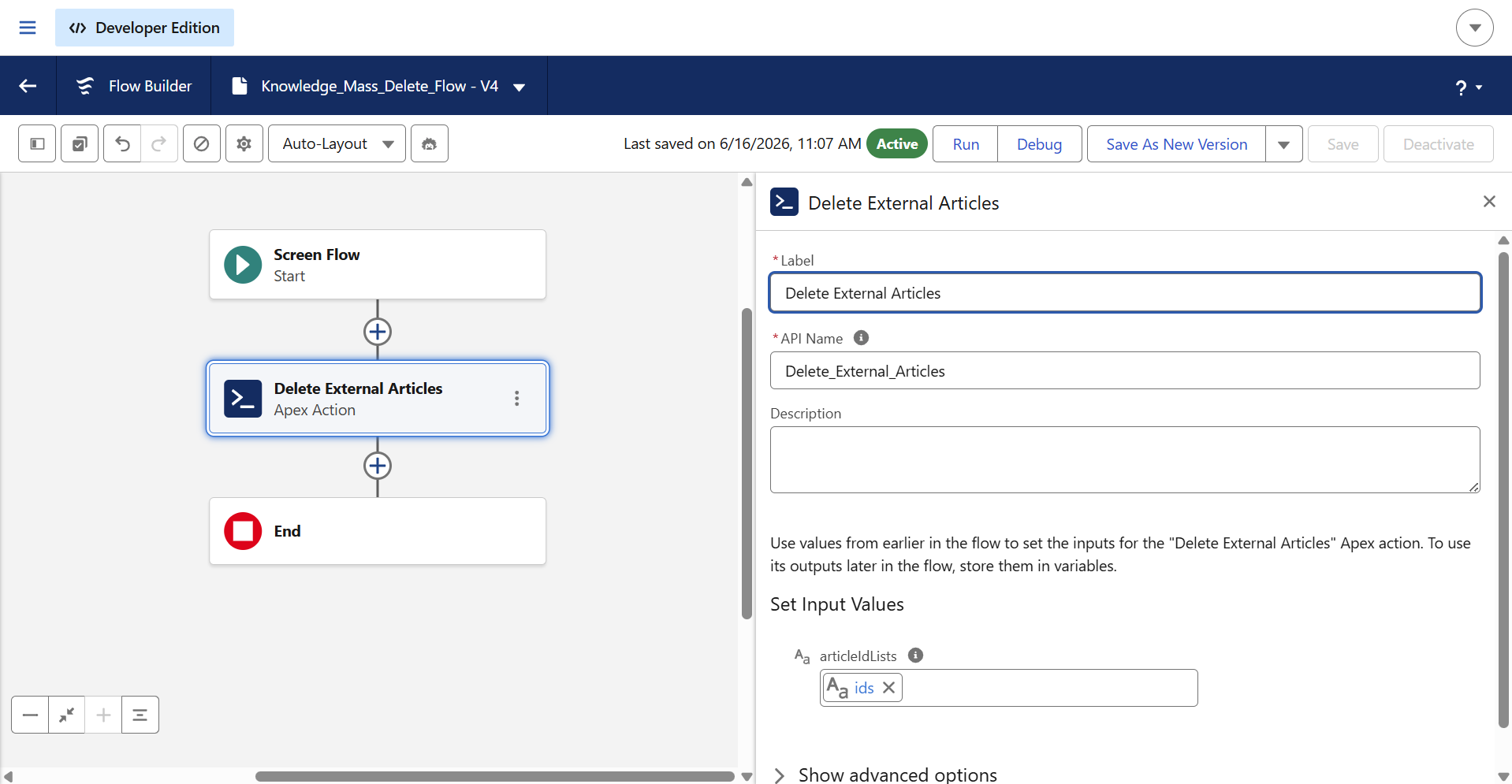The image size is (1512, 784).
Task: Show API Name info tooltip
Action: coord(862,338)
